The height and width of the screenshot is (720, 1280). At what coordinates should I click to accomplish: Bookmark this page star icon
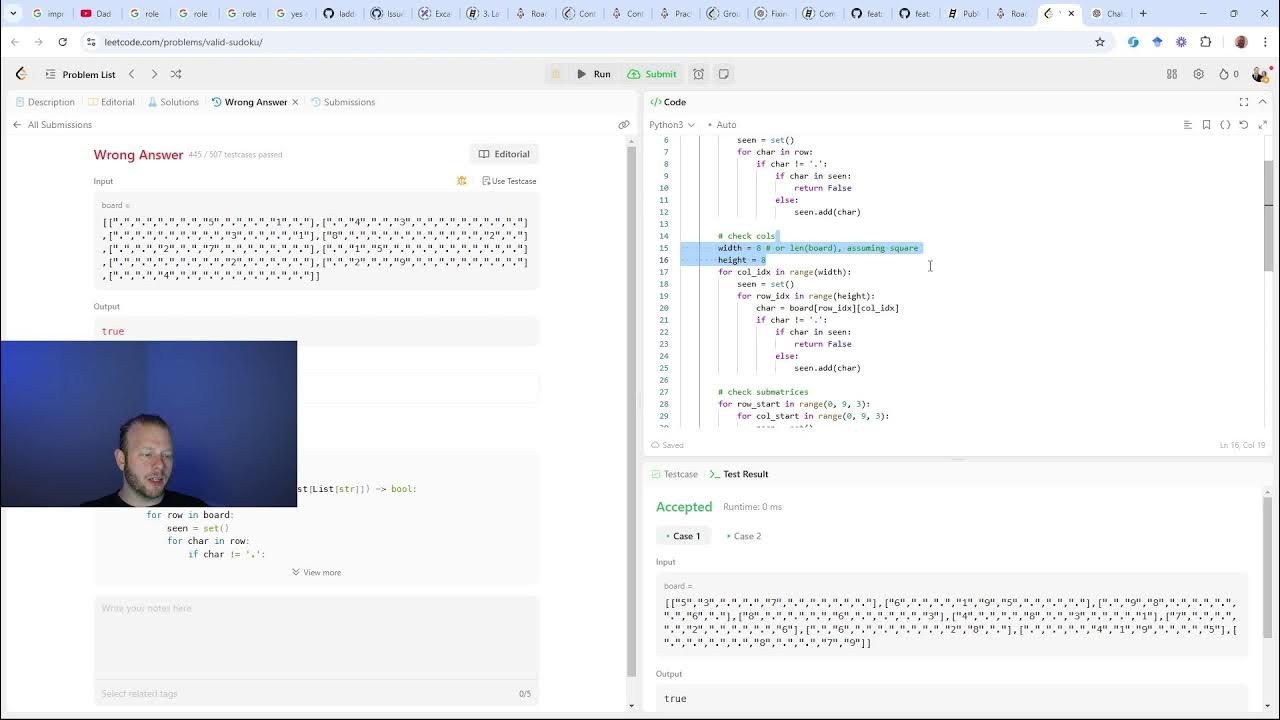[x=1100, y=42]
